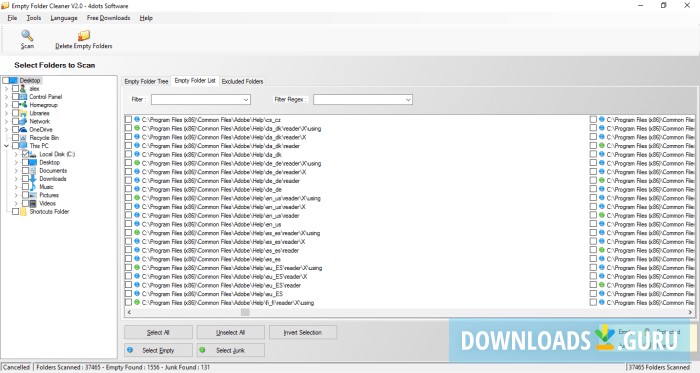Switch to the Excluded Folders tab
The width and height of the screenshot is (700, 373).
[242, 81]
